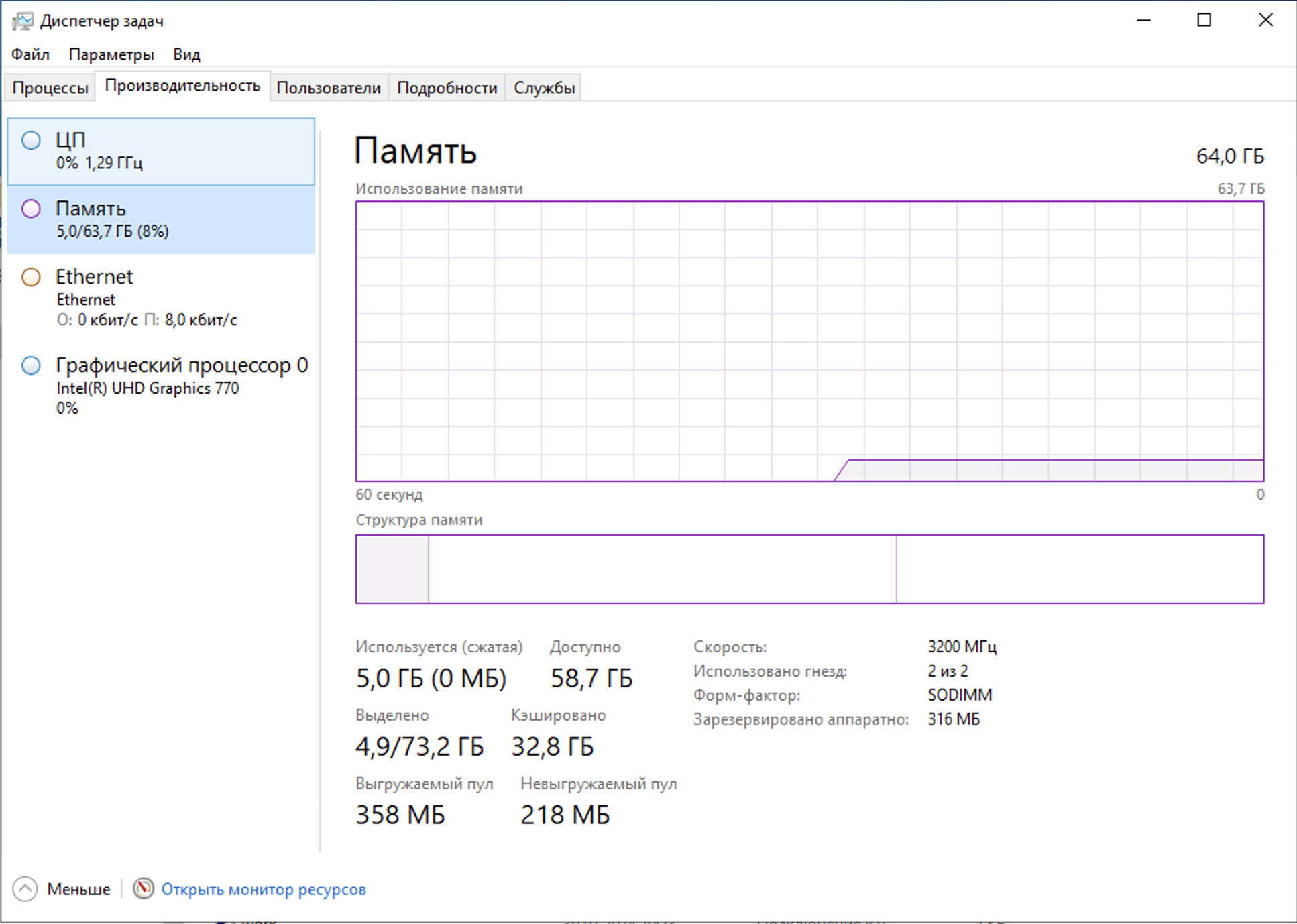Click the memory usage graph area

(809, 341)
